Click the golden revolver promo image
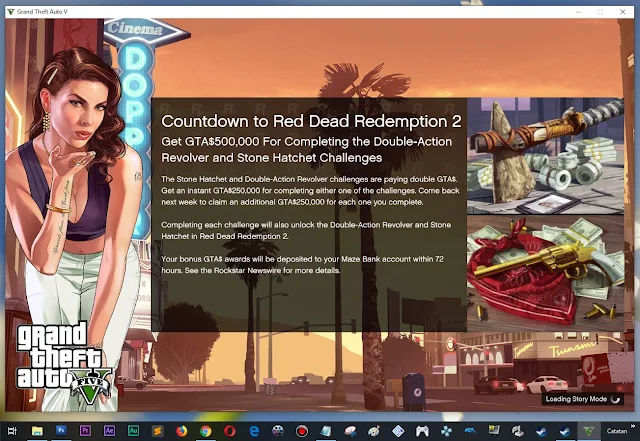Viewport: 640px width, 441px height. pyautogui.click(x=545, y=273)
